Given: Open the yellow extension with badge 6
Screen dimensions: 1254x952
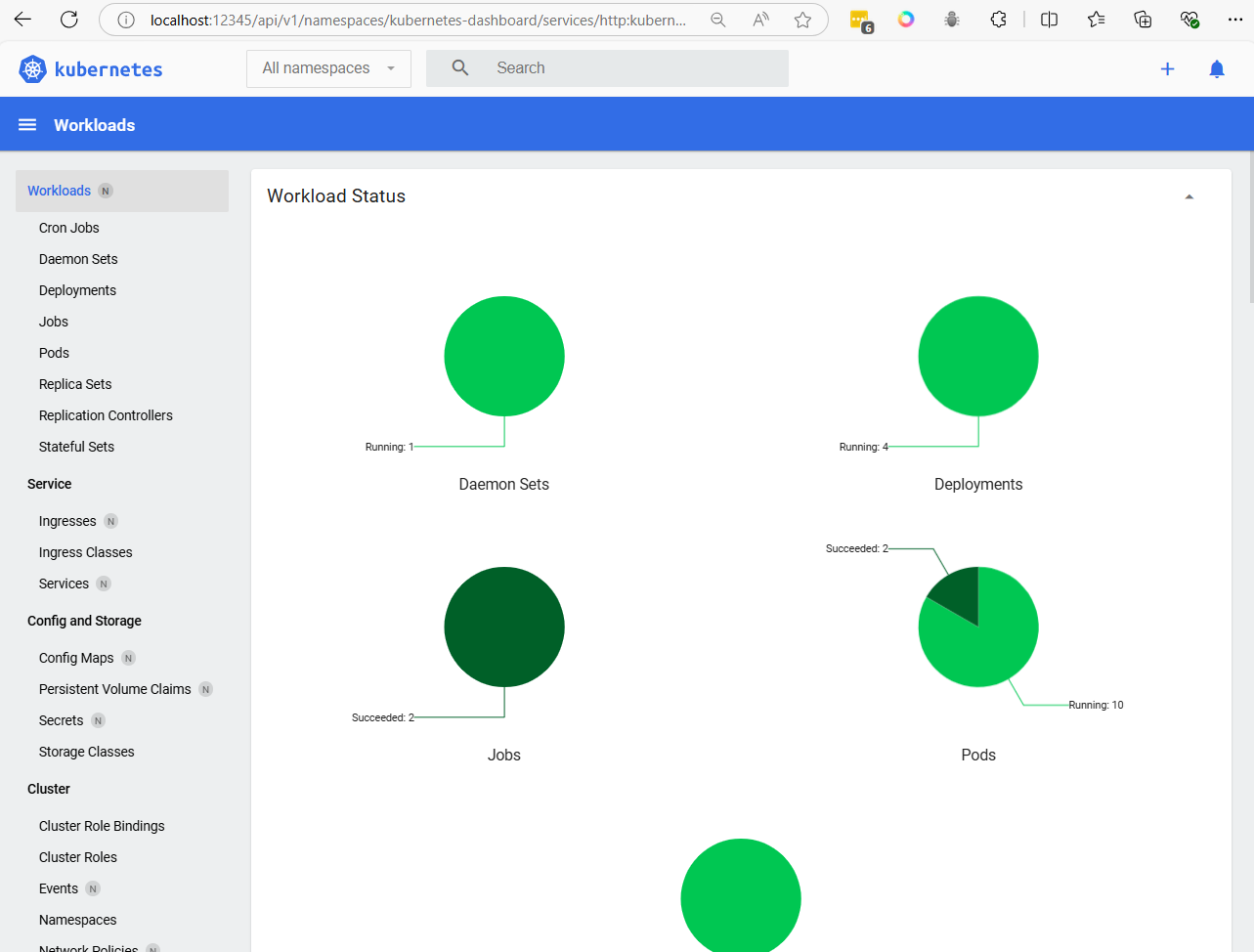Looking at the screenshot, I should click(x=861, y=21).
